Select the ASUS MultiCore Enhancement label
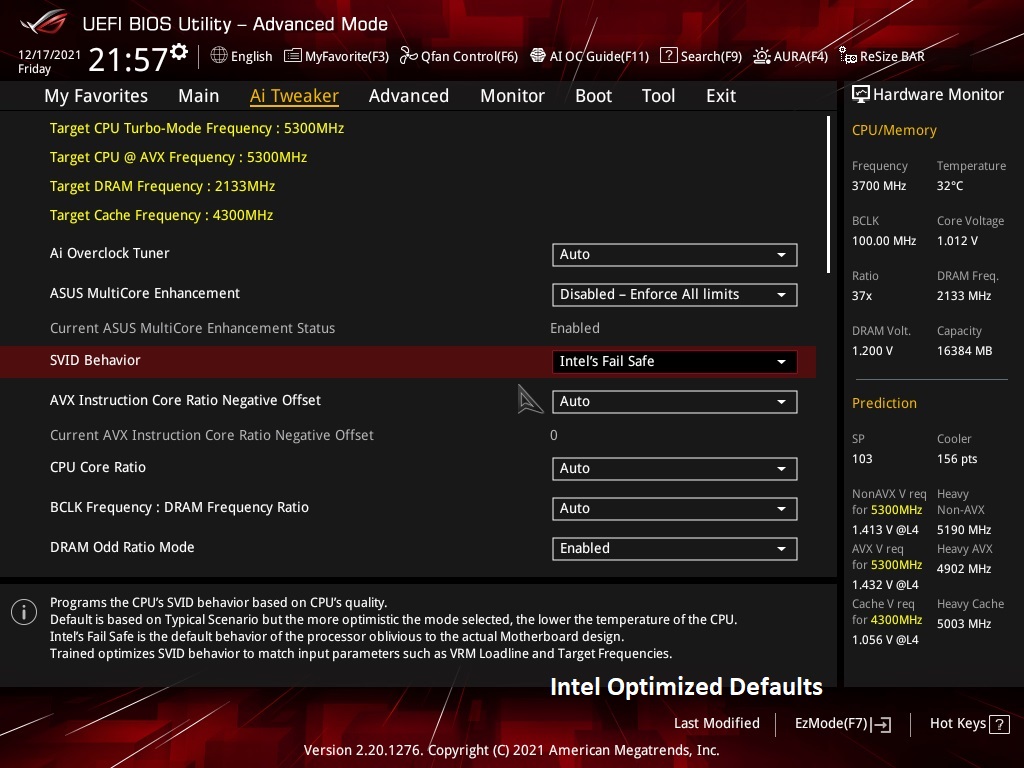This screenshot has width=1024, height=768. [145, 293]
